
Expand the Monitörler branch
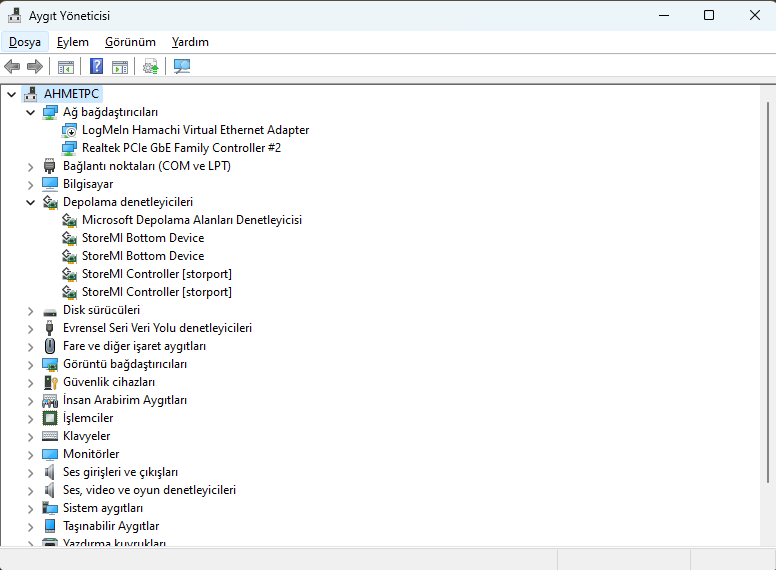tap(30, 455)
